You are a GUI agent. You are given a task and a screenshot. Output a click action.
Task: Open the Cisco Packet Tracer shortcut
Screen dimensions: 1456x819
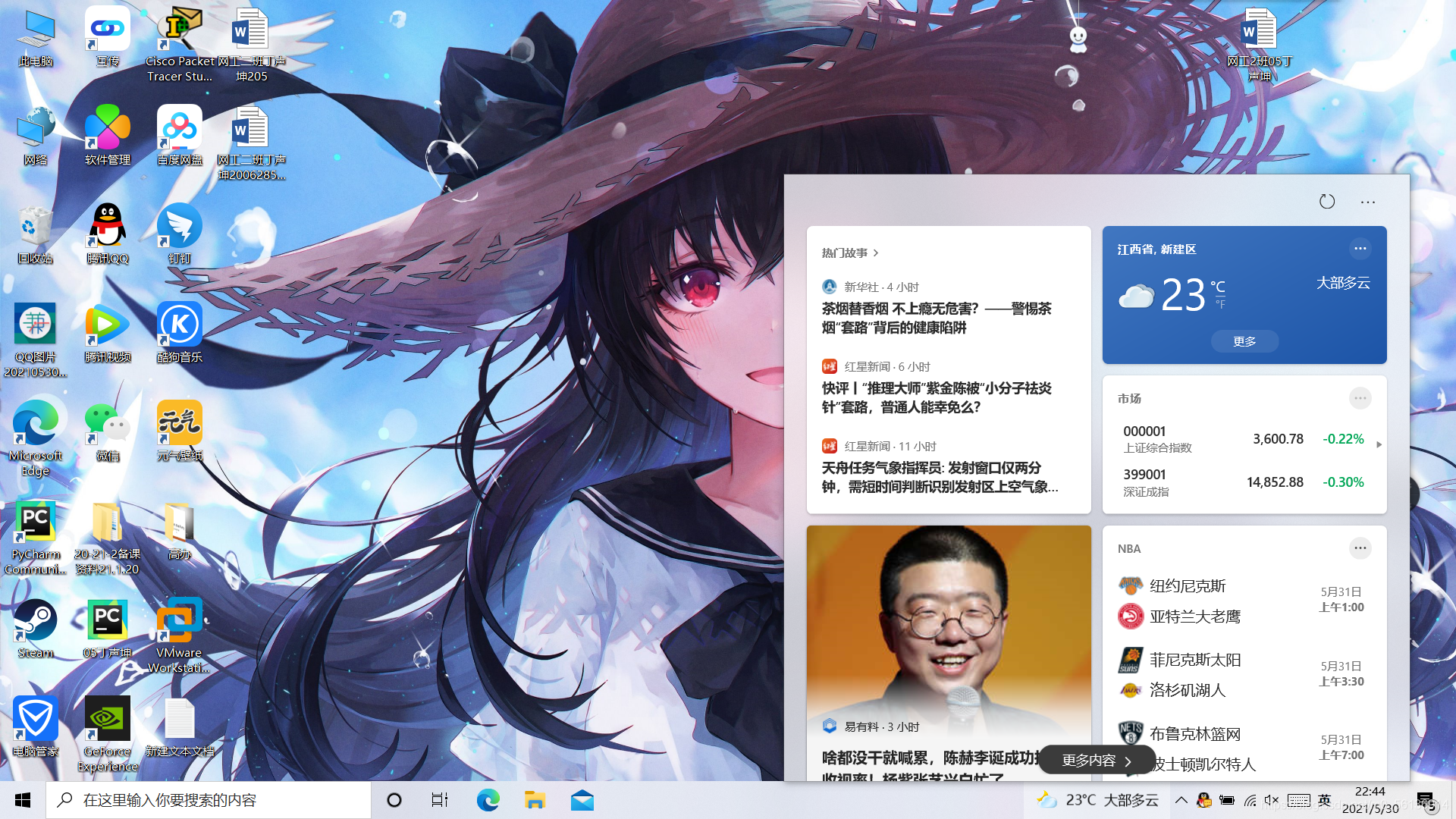[x=179, y=30]
